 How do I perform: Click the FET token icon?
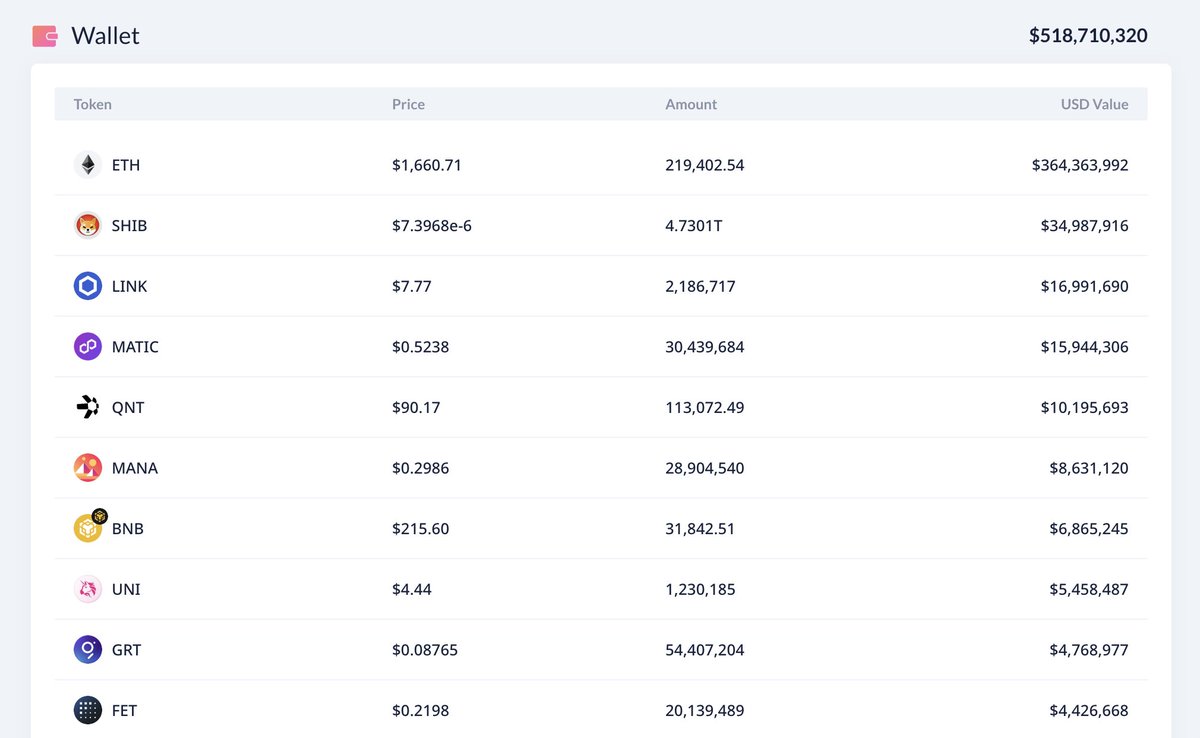(88, 711)
